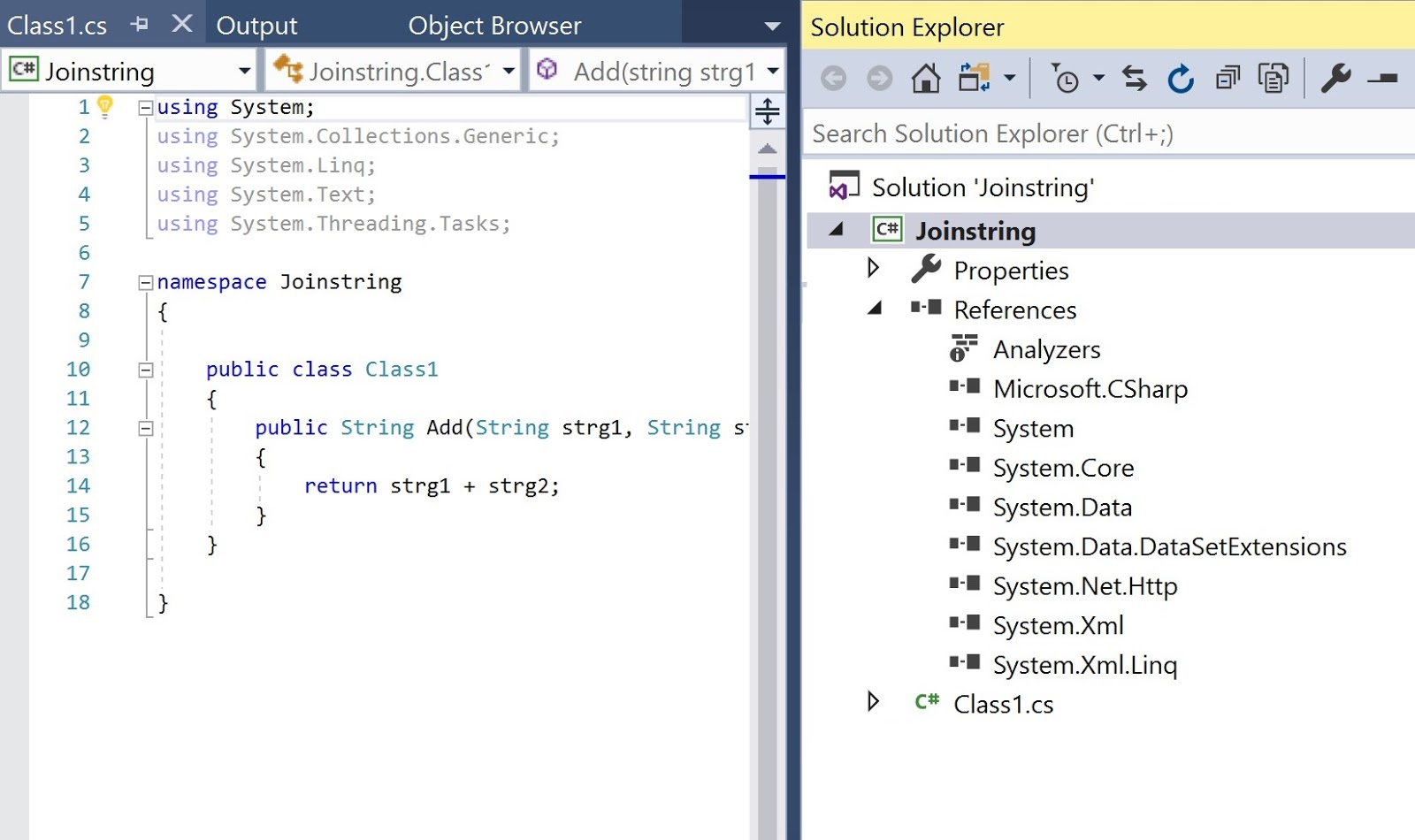Click the Home icon in Solution Explorer
Viewport: 1415px width, 840px height.
(926, 78)
